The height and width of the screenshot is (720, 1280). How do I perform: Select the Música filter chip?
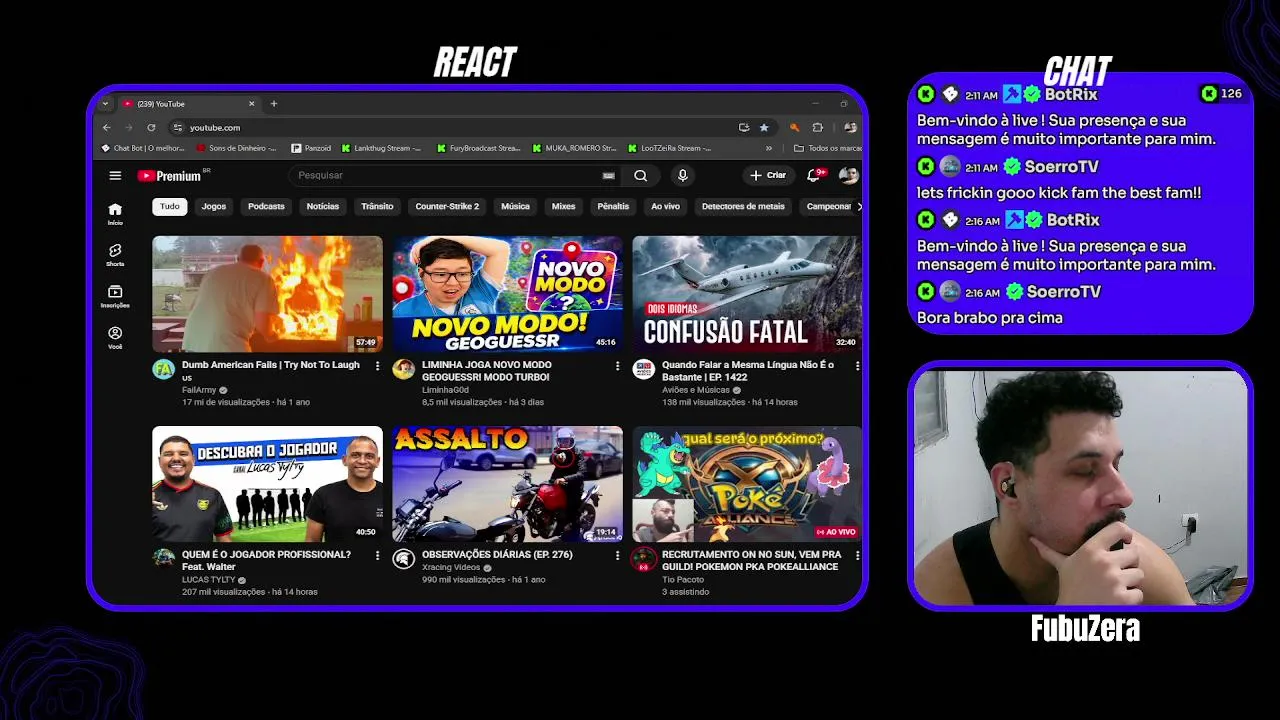[x=515, y=206]
